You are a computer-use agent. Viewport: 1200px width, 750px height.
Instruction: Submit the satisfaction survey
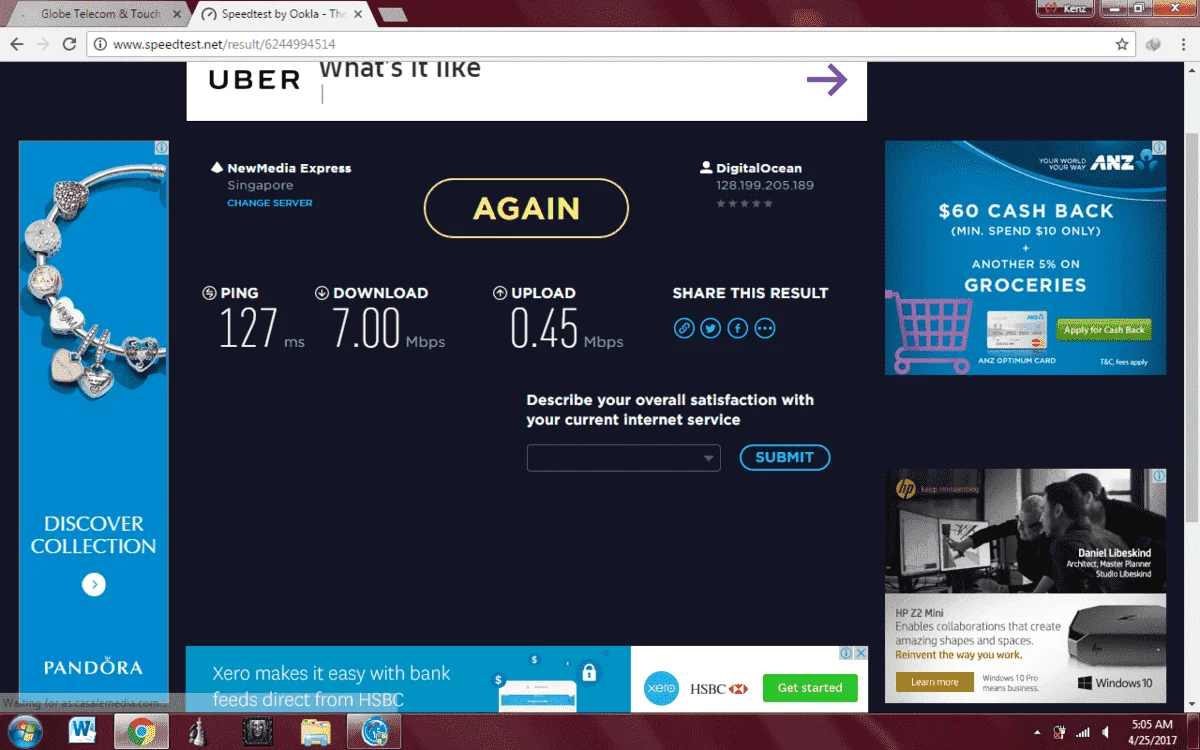(785, 457)
